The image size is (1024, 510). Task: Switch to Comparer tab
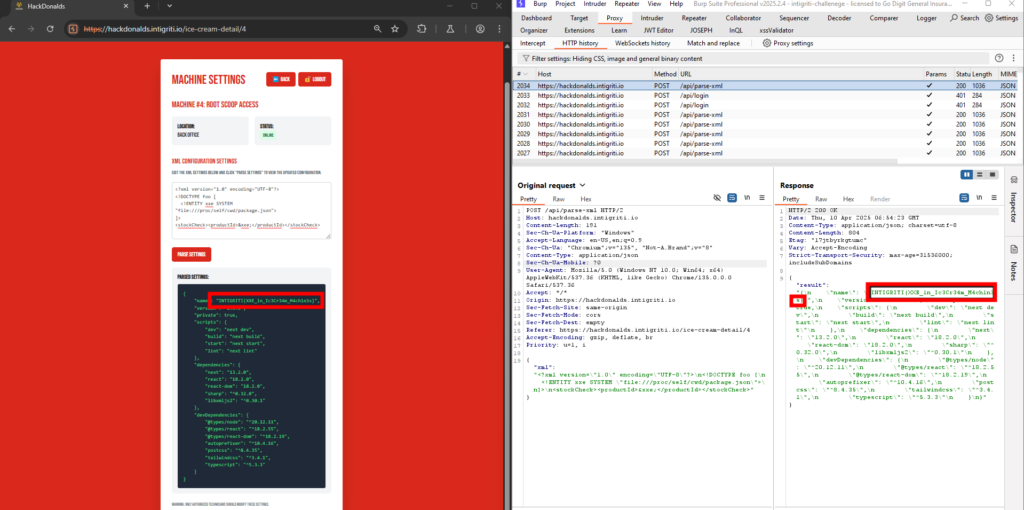point(884,18)
